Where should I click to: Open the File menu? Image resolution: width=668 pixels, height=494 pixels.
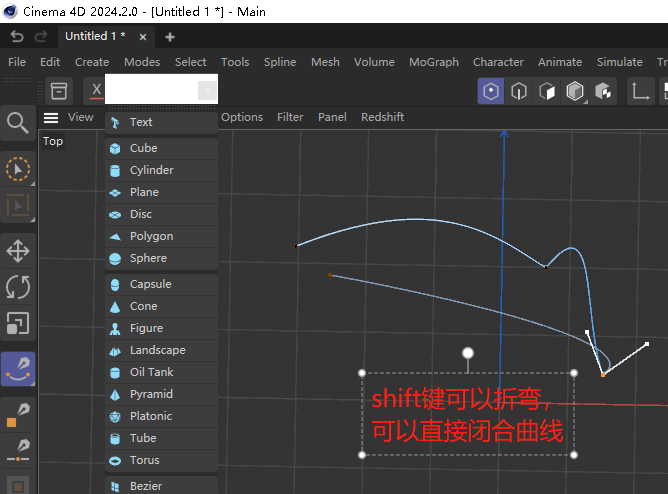pos(17,62)
